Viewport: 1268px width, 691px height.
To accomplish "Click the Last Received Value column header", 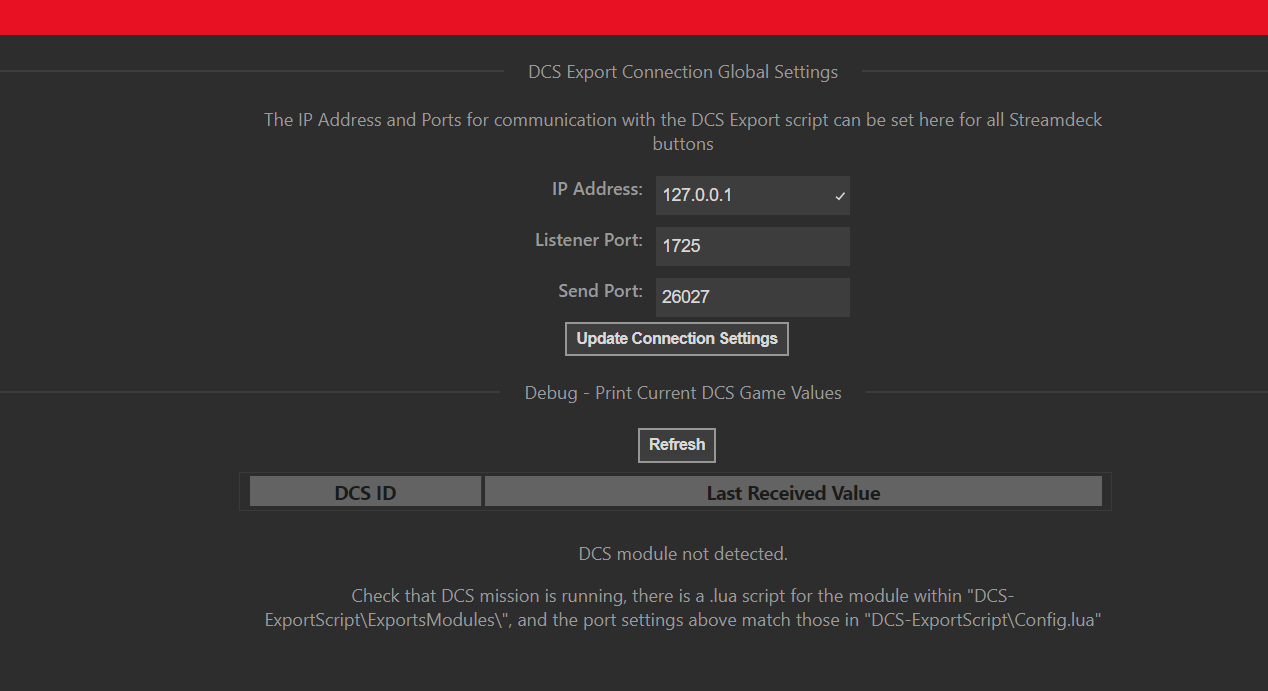I will click(x=793, y=492).
